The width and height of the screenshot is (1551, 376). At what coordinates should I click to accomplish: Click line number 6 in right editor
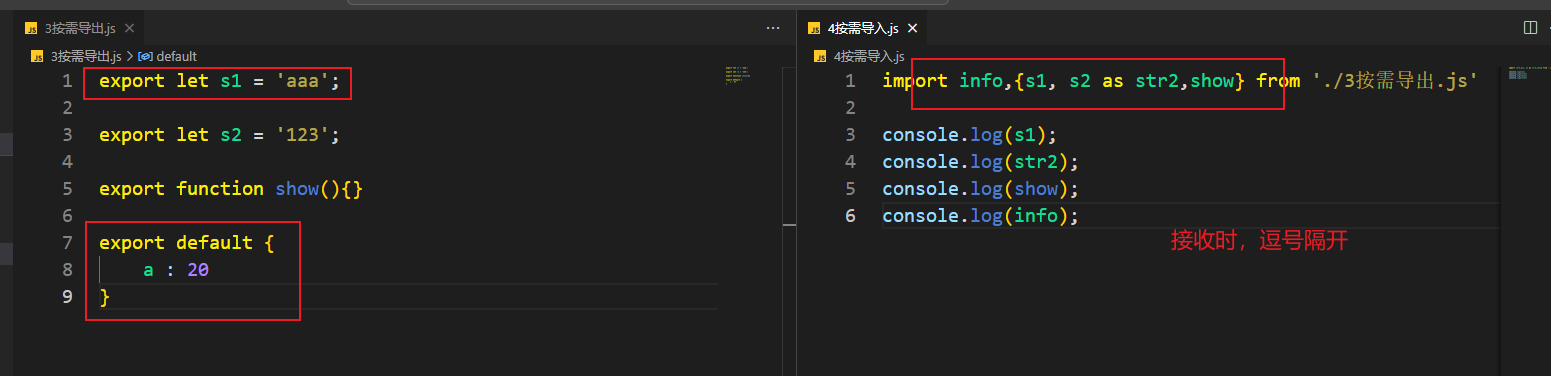851,215
